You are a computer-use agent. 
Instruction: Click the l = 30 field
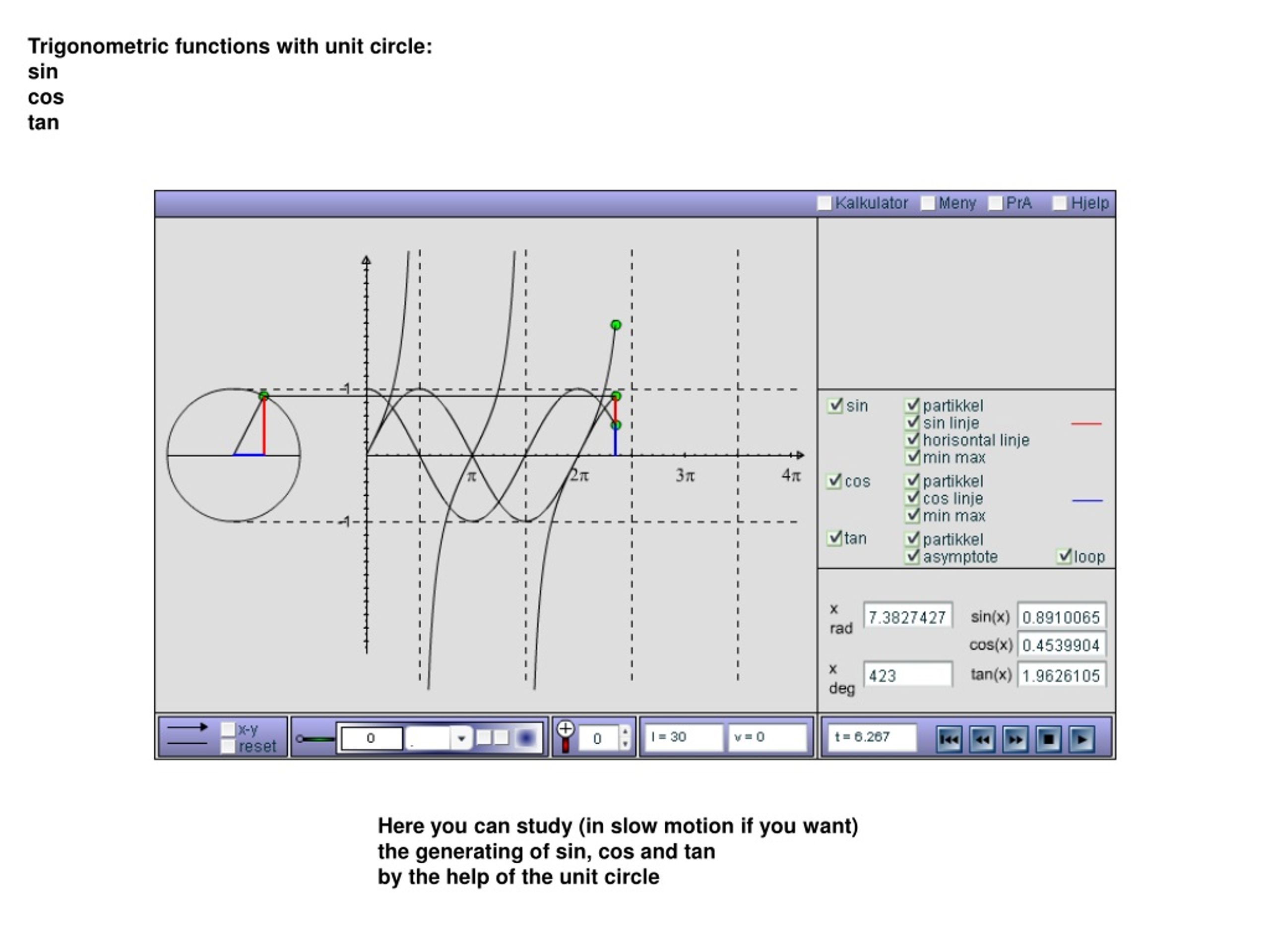[684, 737]
